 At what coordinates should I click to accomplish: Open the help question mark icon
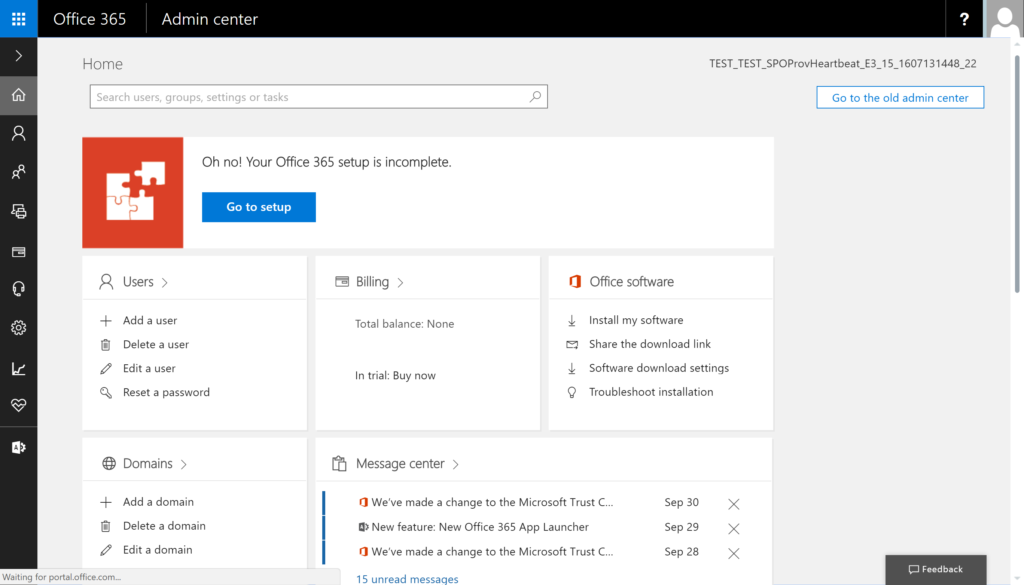click(964, 19)
